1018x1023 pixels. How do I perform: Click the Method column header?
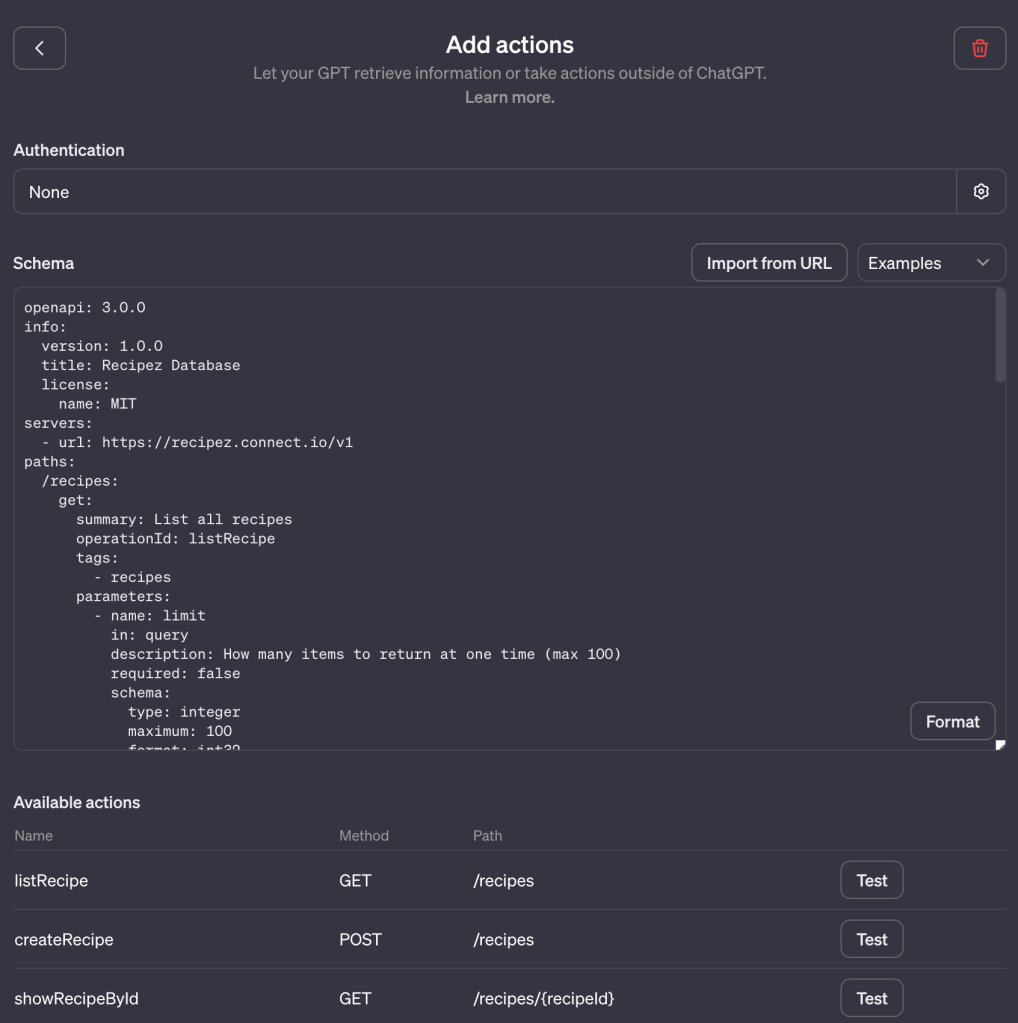pyautogui.click(x=364, y=835)
